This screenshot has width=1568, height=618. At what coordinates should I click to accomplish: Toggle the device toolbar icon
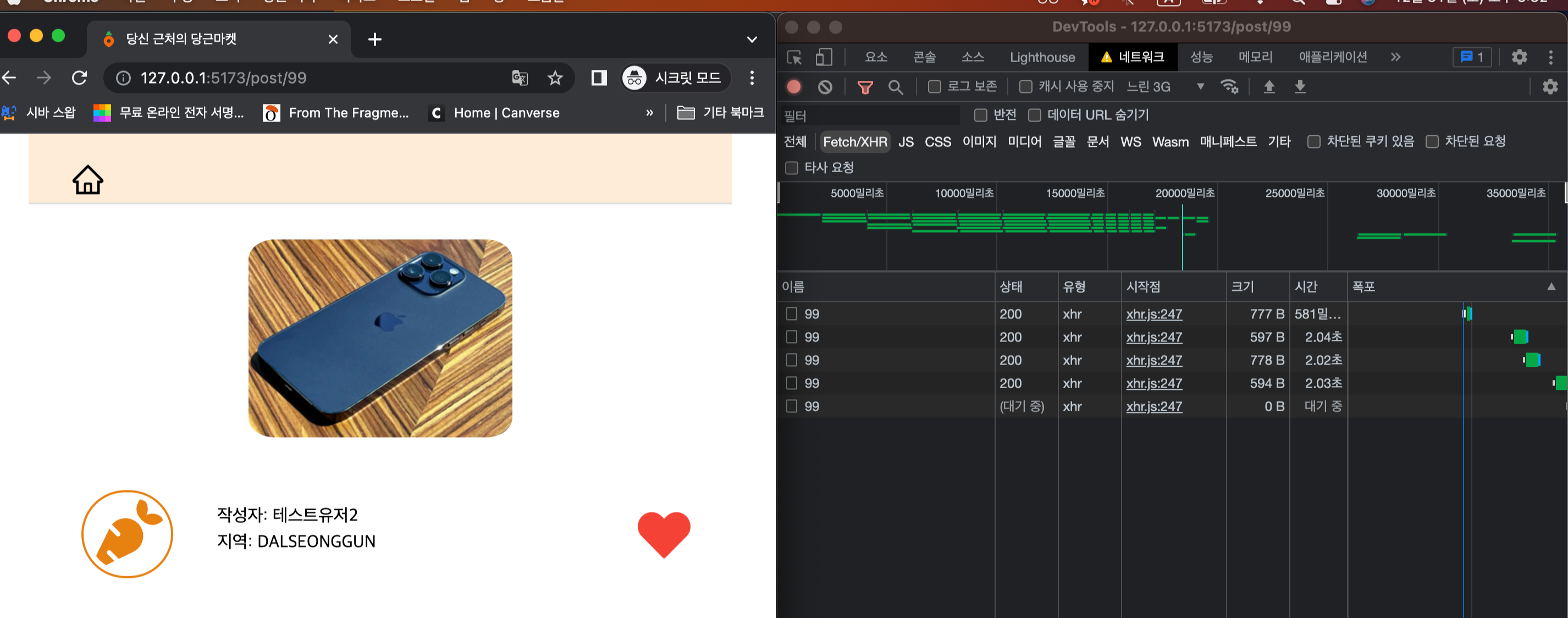tap(824, 57)
